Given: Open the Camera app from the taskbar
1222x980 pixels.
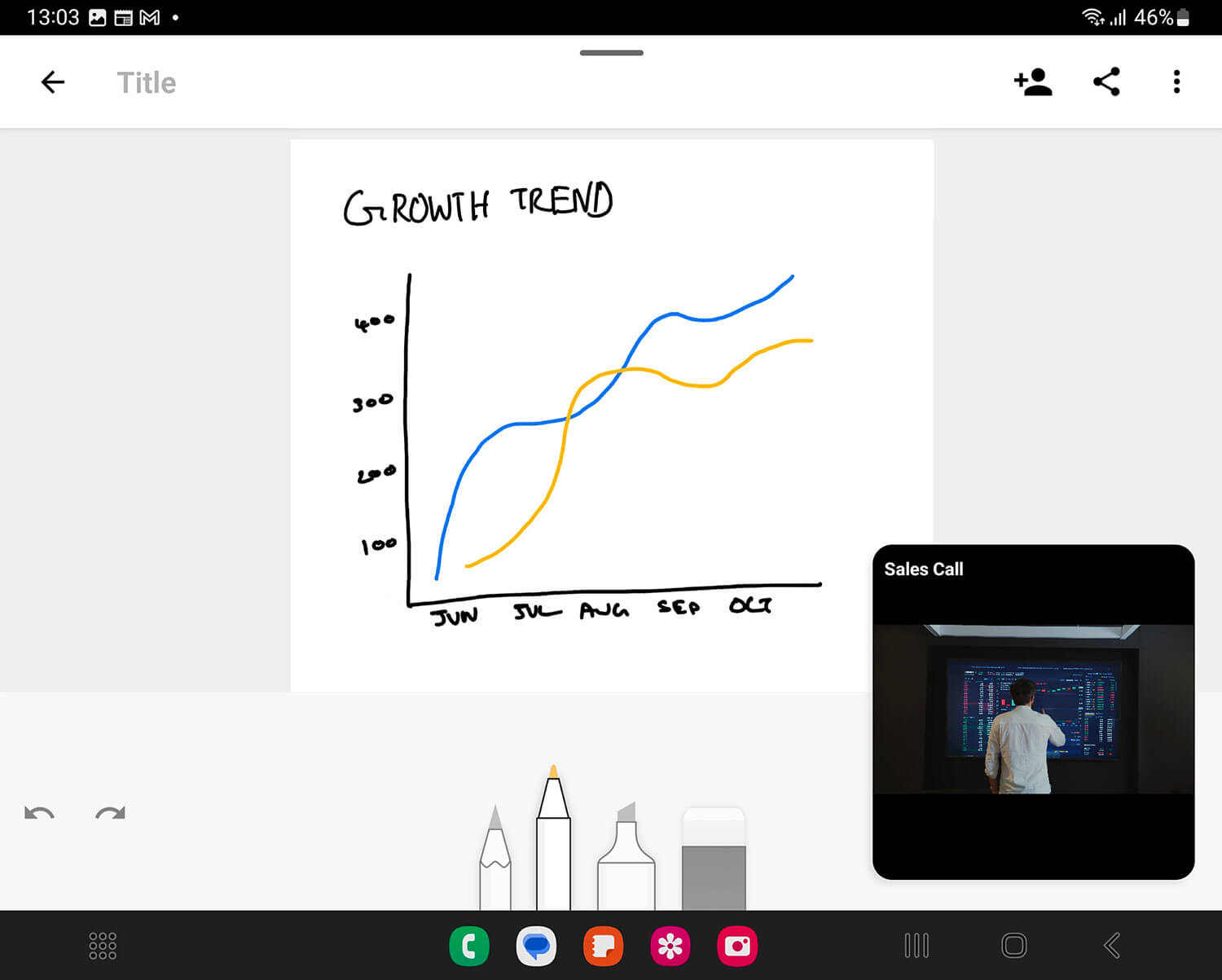Looking at the screenshot, I should [737, 946].
